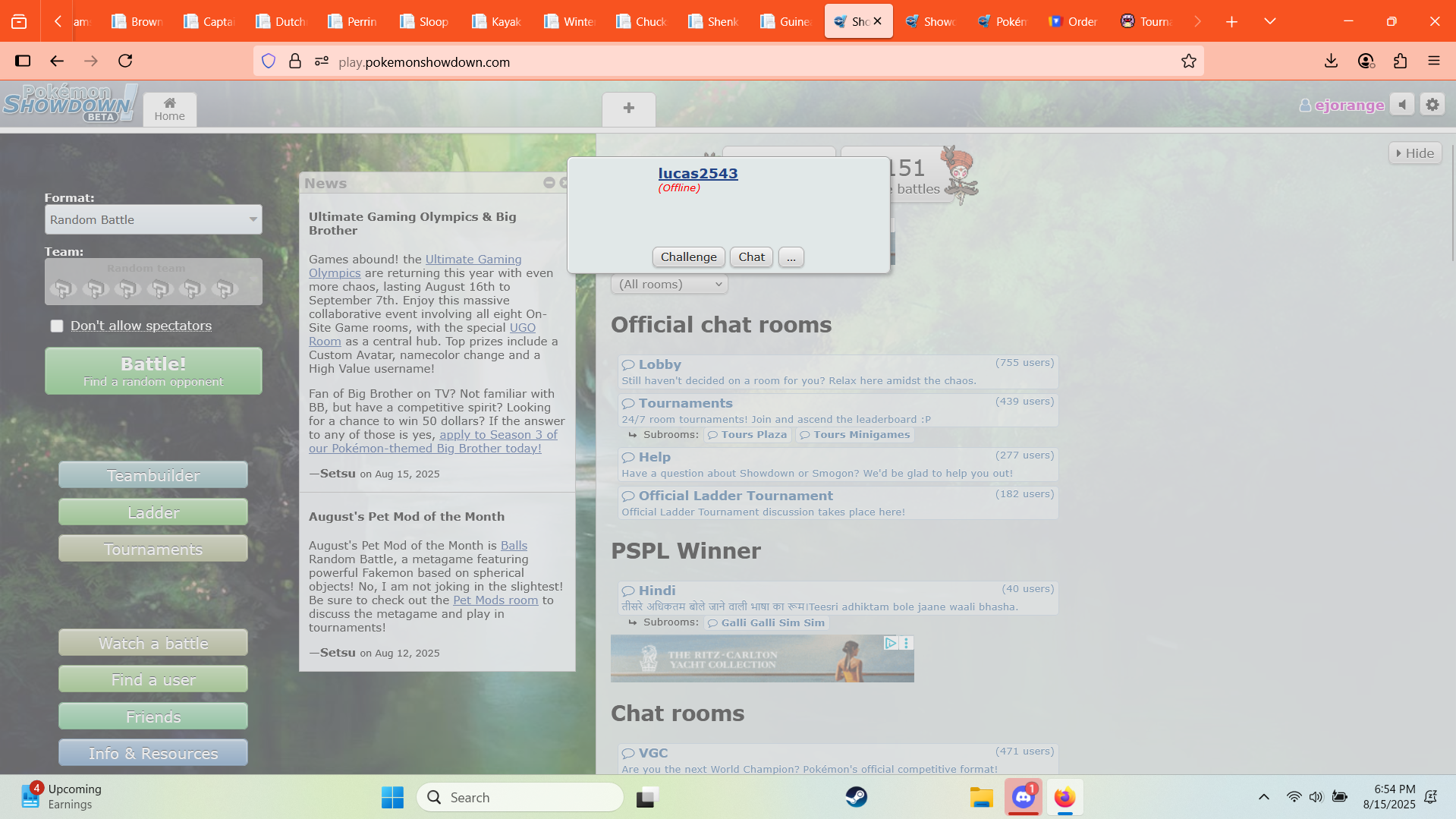Open the Tournaments menu button
1456x819 pixels.
[x=153, y=549]
